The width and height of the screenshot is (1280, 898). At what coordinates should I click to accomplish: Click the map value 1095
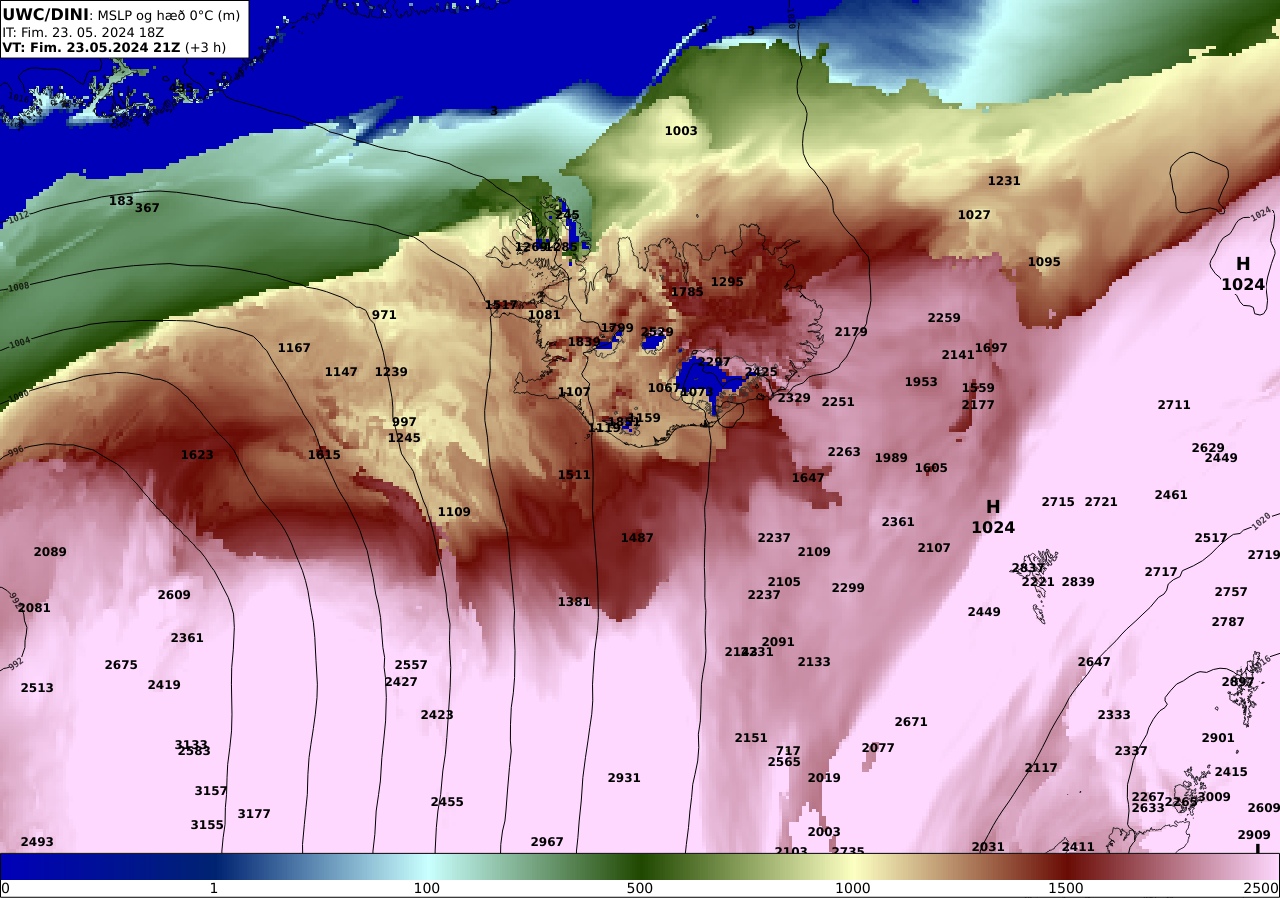click(1044, 262)
